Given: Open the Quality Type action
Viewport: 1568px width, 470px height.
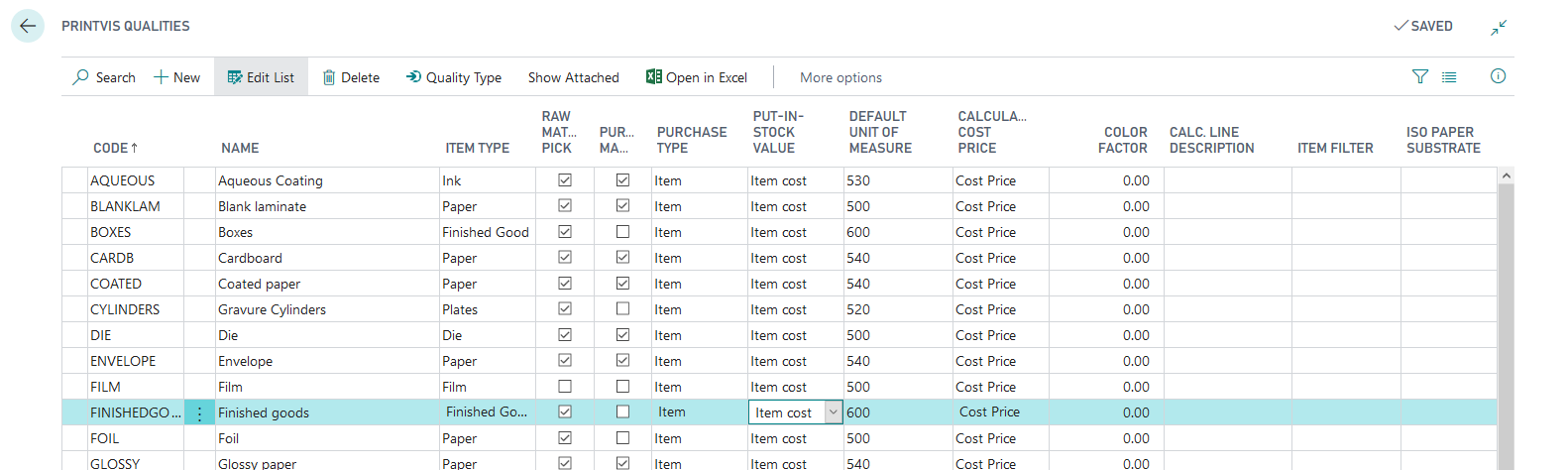Looking at the screenshot, I should point(453,77).
